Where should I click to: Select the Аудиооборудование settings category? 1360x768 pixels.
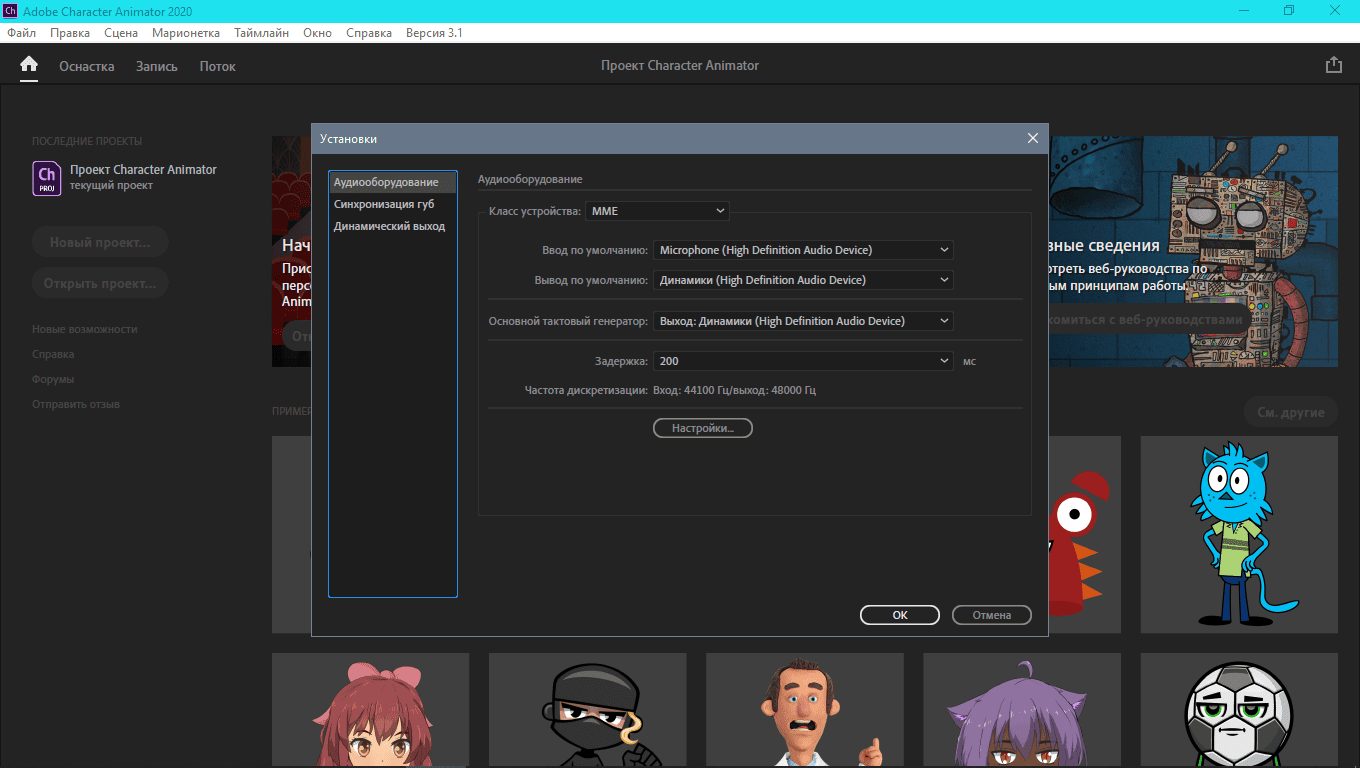click(393, 182)
